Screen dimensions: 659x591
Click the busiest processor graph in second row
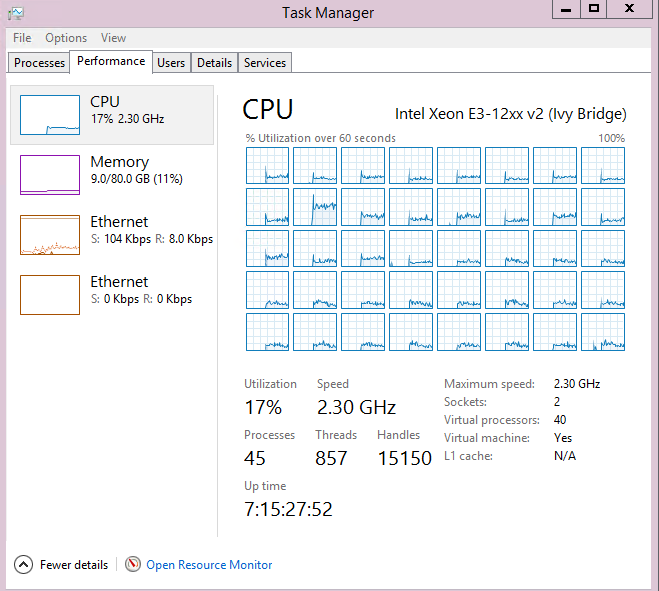pyautogui.click(x=315, y=207)
